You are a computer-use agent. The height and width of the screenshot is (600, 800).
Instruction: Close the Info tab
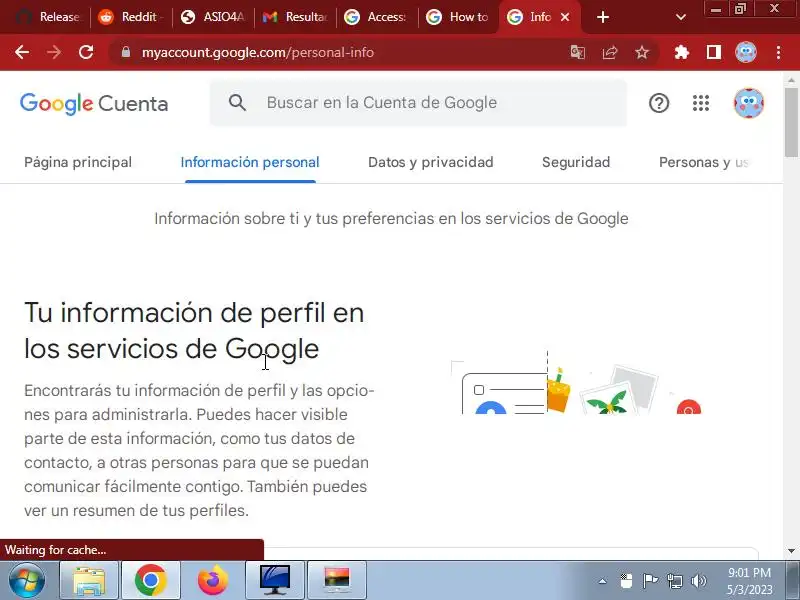pyautogui.click(x=565, y=17)
